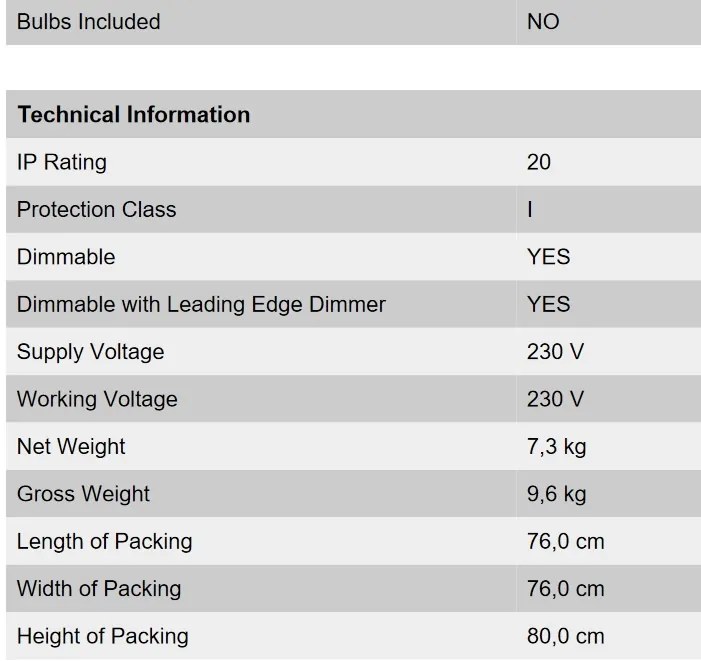
Task: Click the IP Rating label
Action: click(x=62, y=162)
